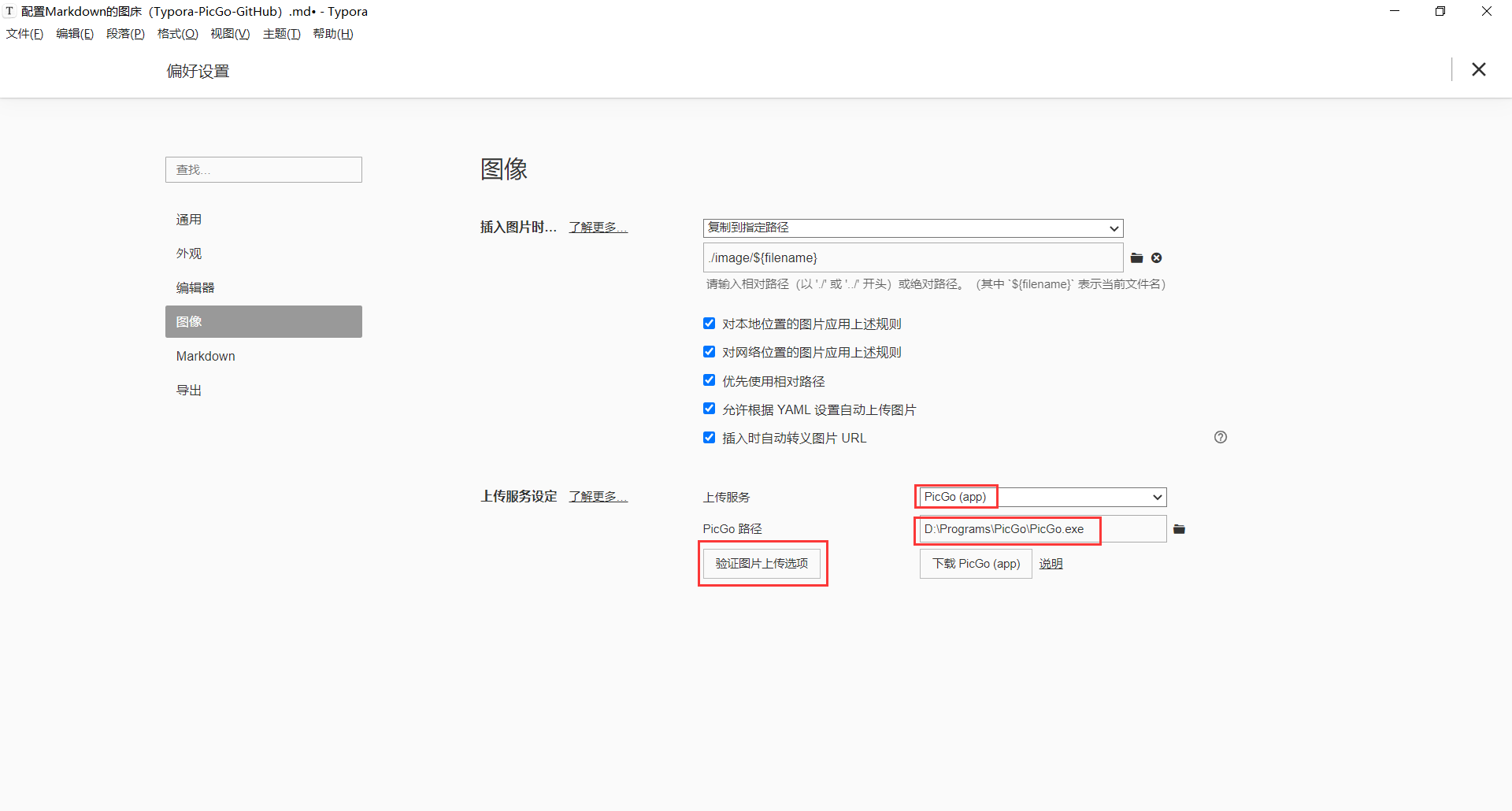Viewport: 1512px width, 811px height.
Task: Focus the 查找 search field
Action: point(264,170)
